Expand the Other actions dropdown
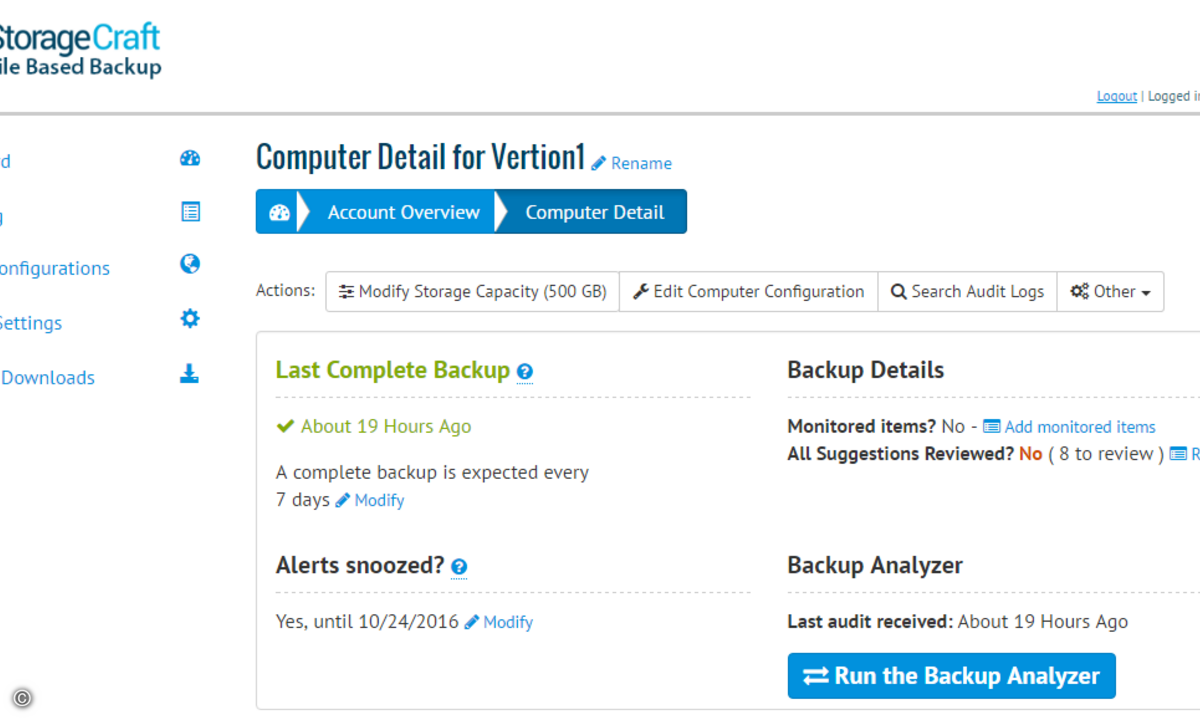Image resolution: width=1200 pixels, height=720 pixels. [1111, 292]
